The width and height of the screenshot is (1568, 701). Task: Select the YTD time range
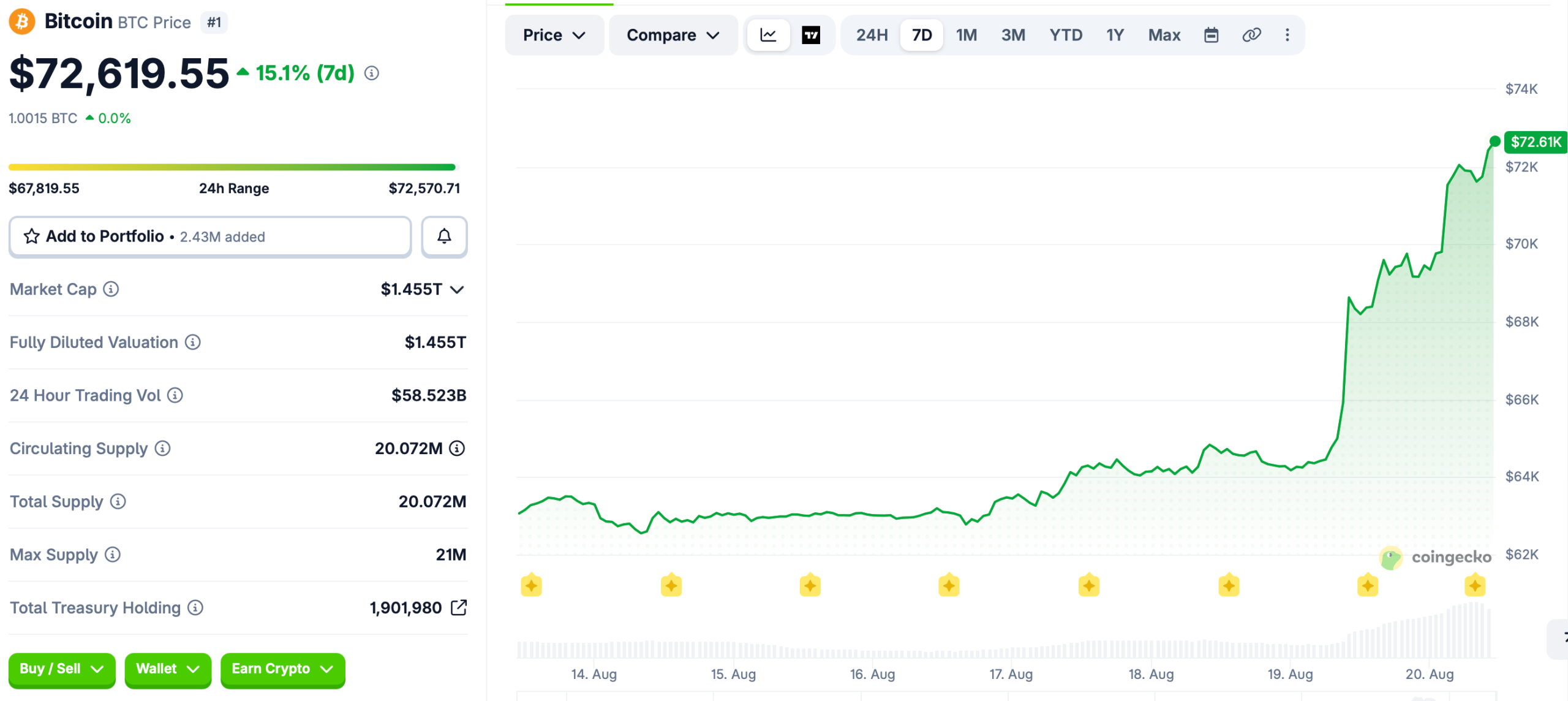tap(1066, 35)
